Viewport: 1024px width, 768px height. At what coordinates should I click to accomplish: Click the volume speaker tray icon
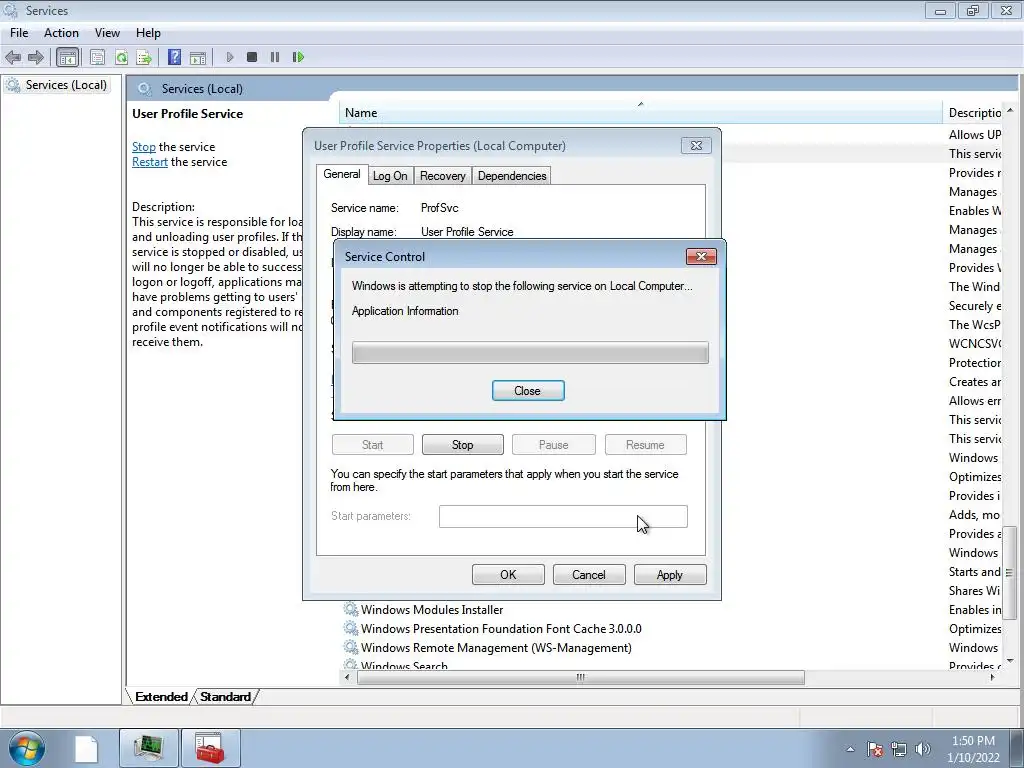pyautogui.click(x=923, y=749)
